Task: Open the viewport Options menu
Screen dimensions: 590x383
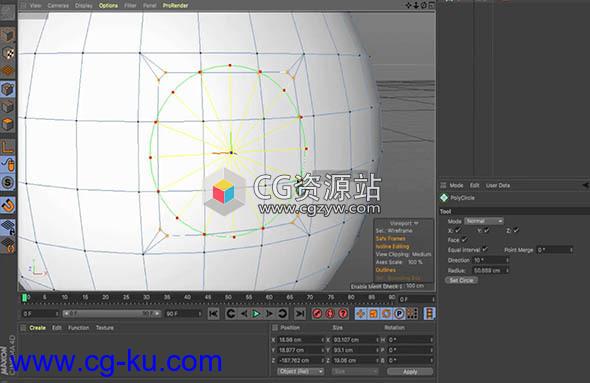Action: 108,5
